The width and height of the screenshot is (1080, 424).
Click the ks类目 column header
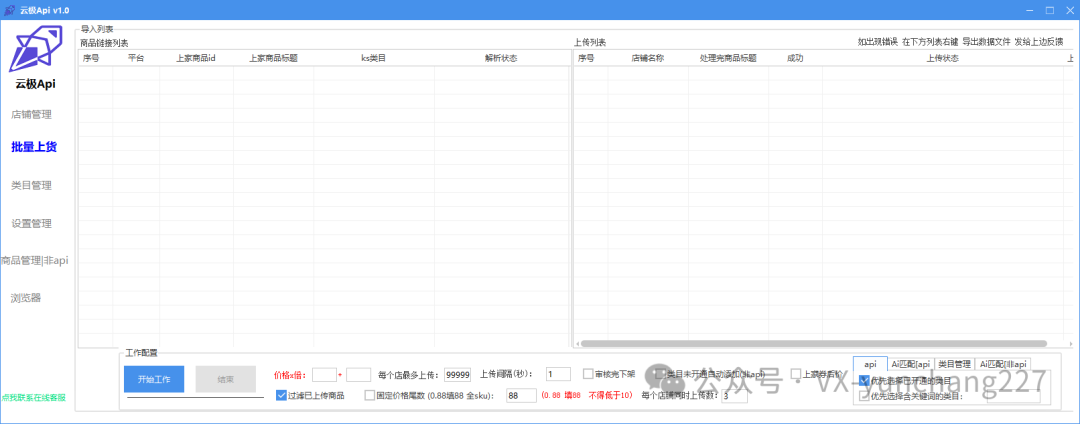(374, 58)
